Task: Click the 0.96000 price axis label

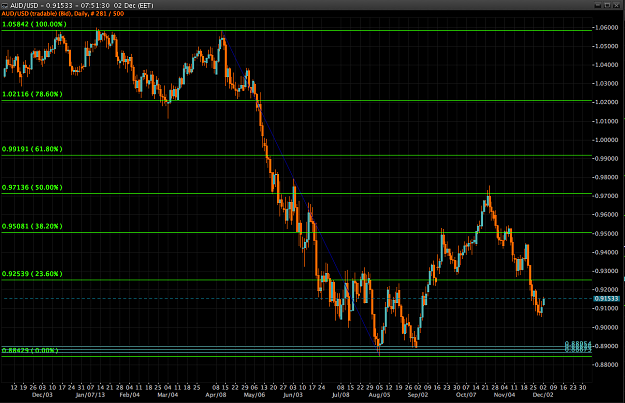Action: tap(606, 214)
